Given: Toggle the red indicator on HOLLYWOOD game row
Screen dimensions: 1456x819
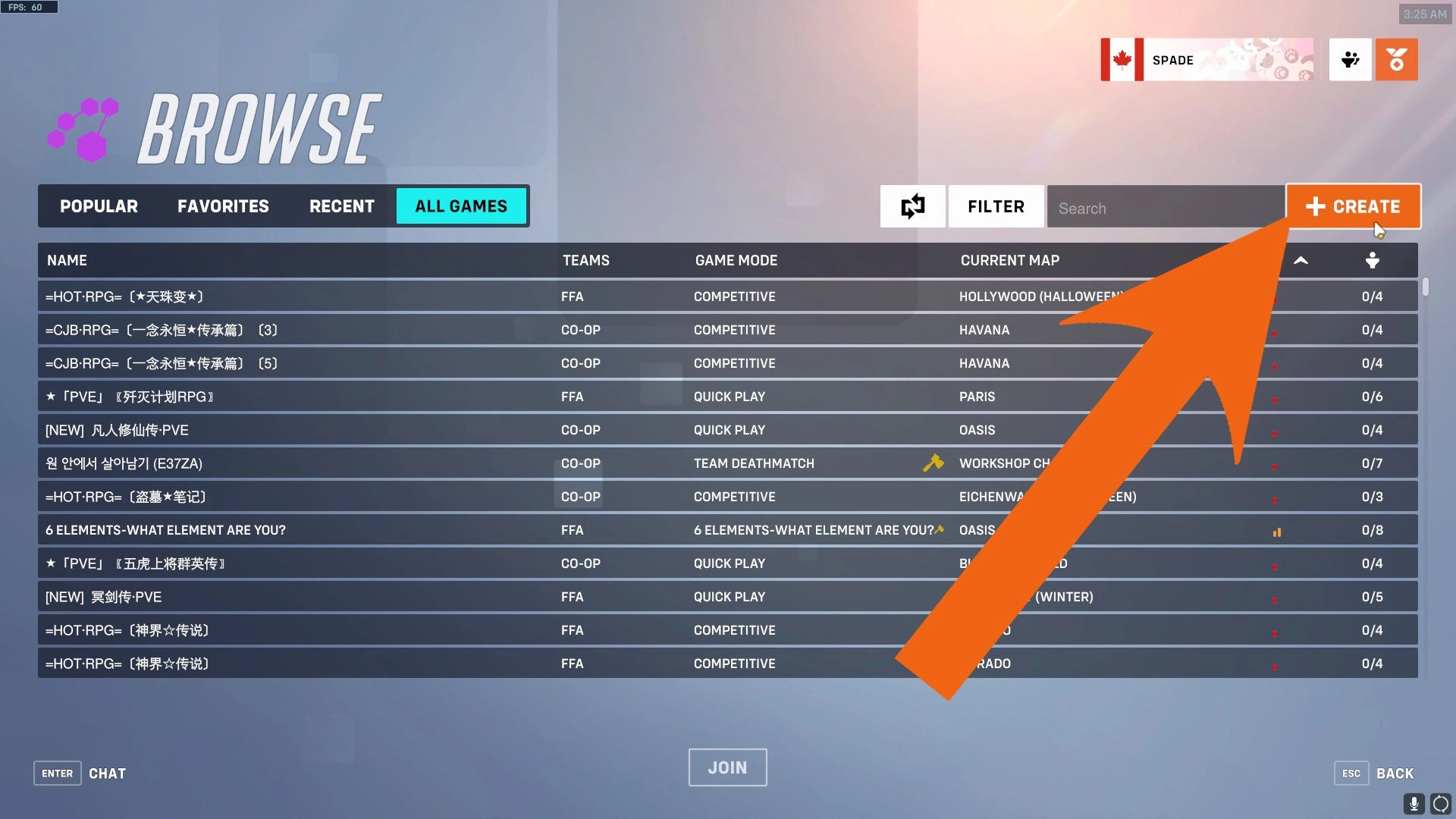Looking at the screenshot, I should click(1276, 296).
